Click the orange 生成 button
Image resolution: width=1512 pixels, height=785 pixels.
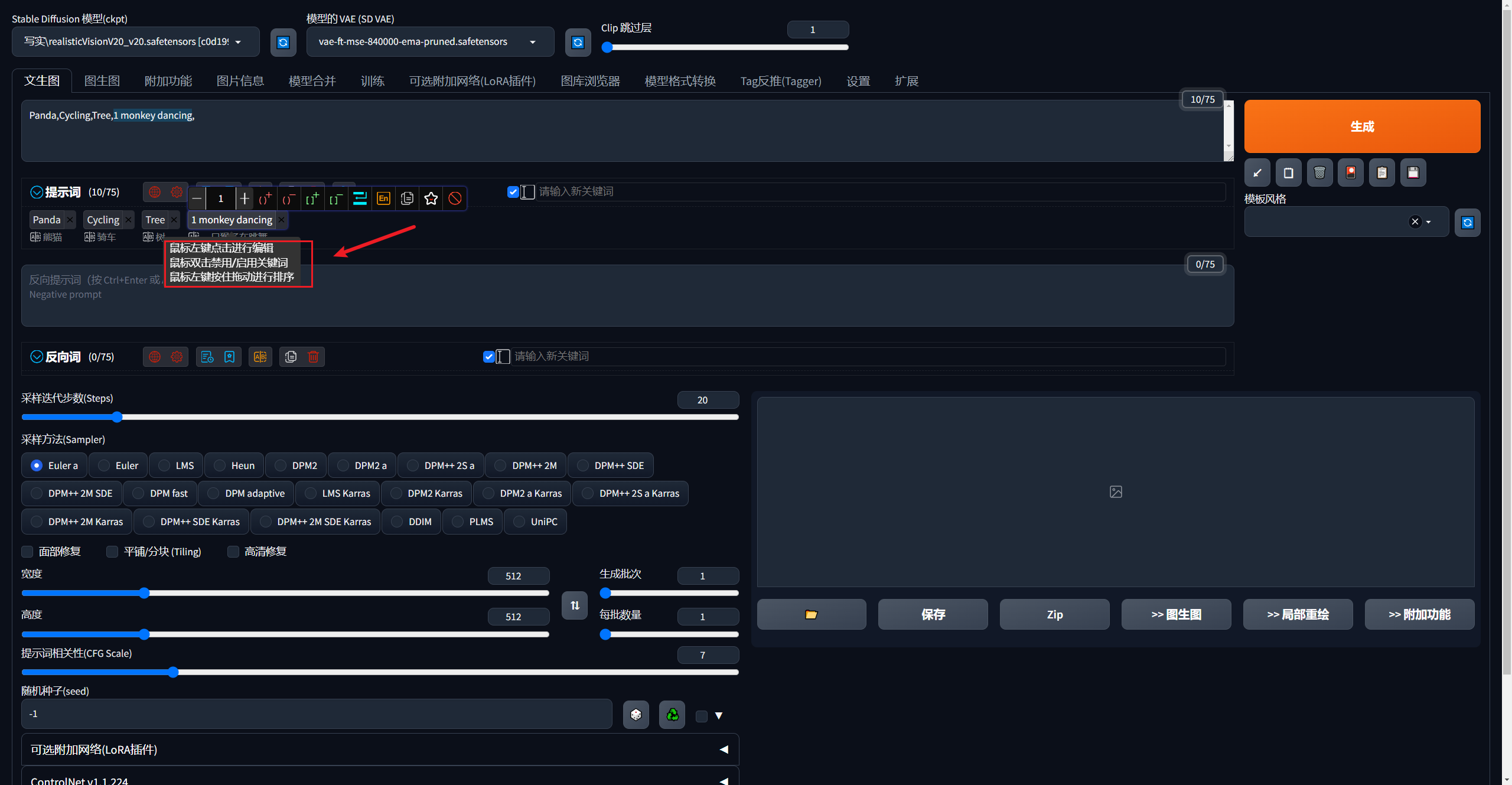pos(1361,126)
